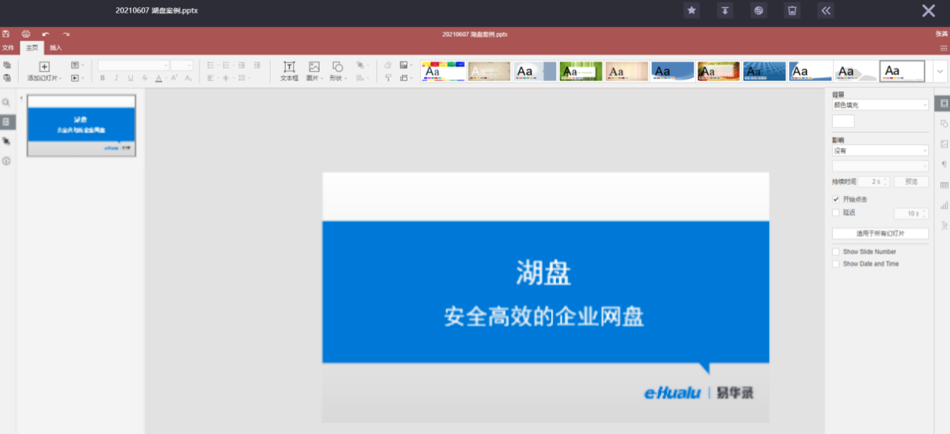The image size is (950, 434).
Task: Click the save icon in the red title bar
Action: point(5,34)
